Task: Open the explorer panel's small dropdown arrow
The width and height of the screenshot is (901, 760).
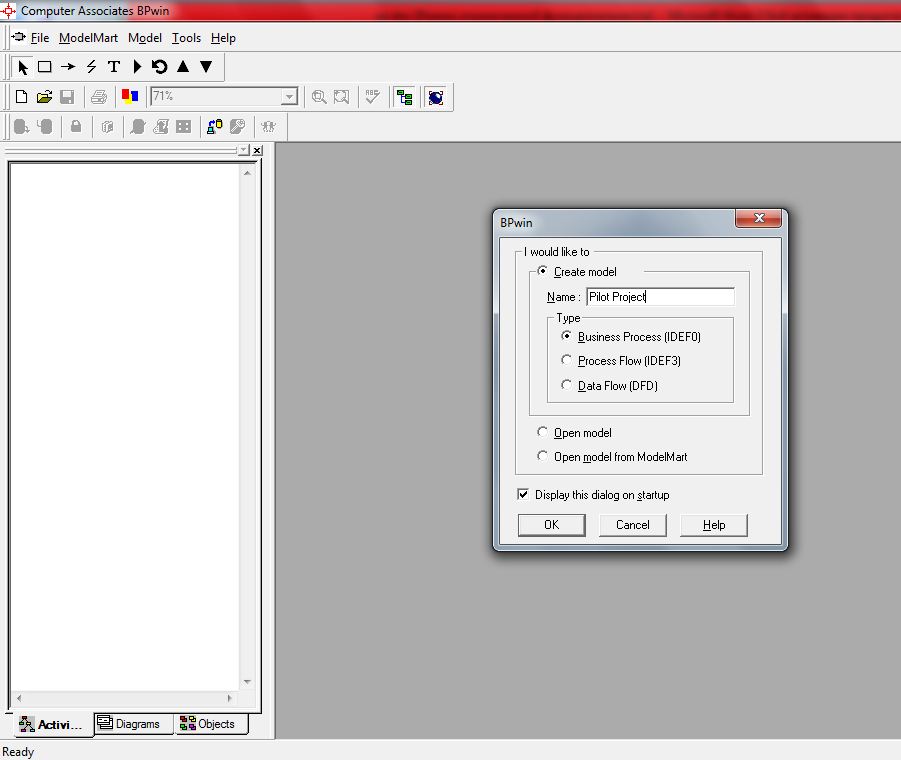Action: pos(244,150)
